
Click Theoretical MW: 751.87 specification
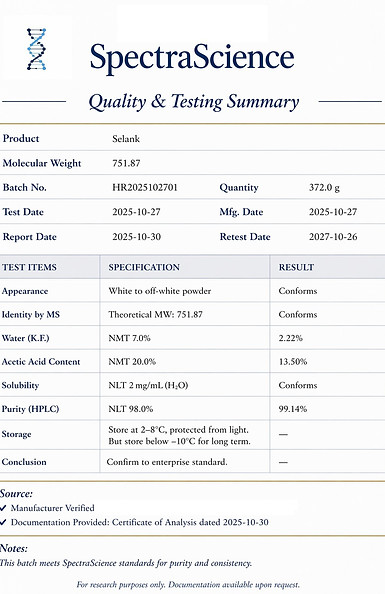click(155, 314)
